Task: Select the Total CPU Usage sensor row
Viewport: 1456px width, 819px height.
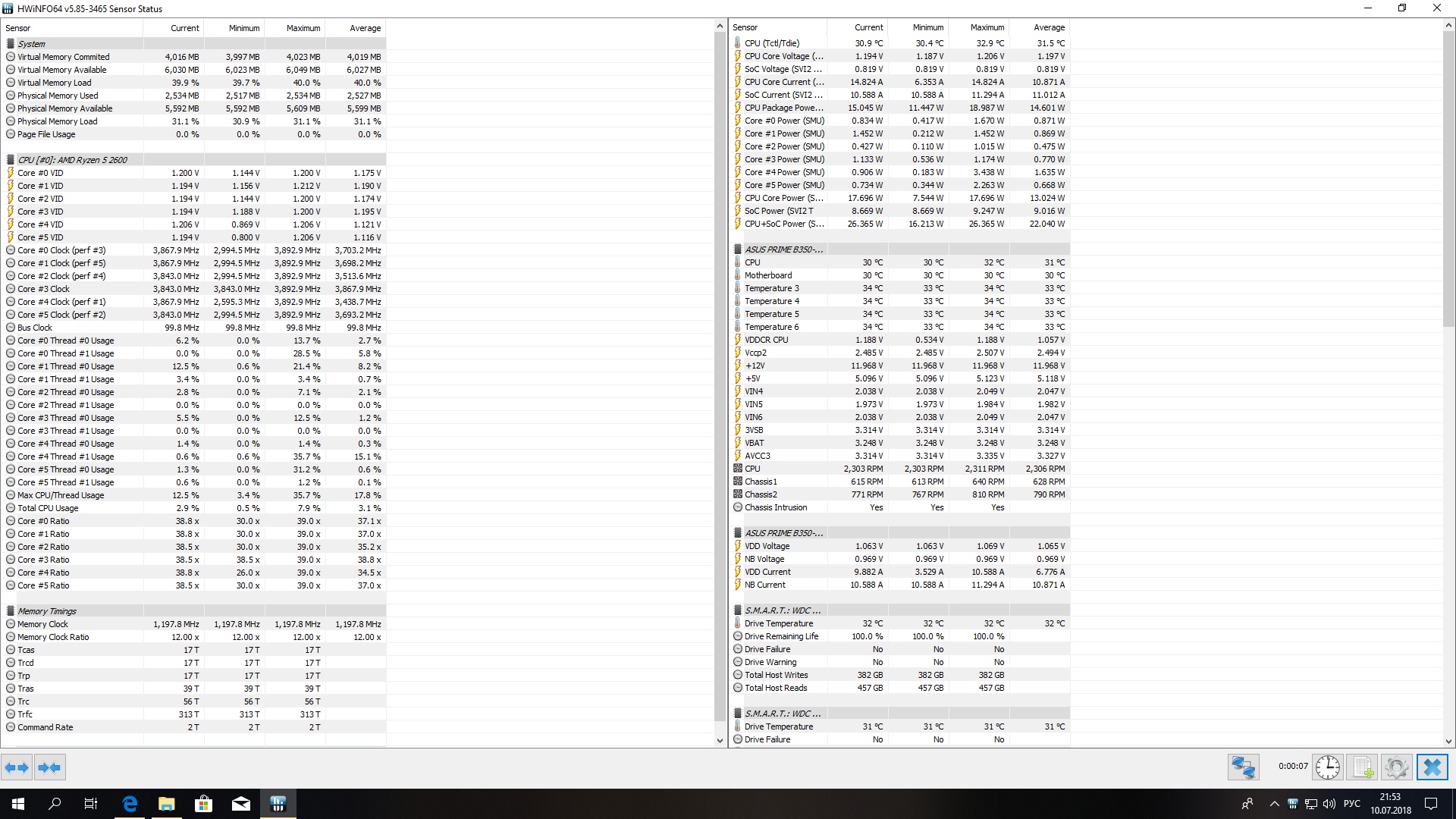Action: pos(48,508)
